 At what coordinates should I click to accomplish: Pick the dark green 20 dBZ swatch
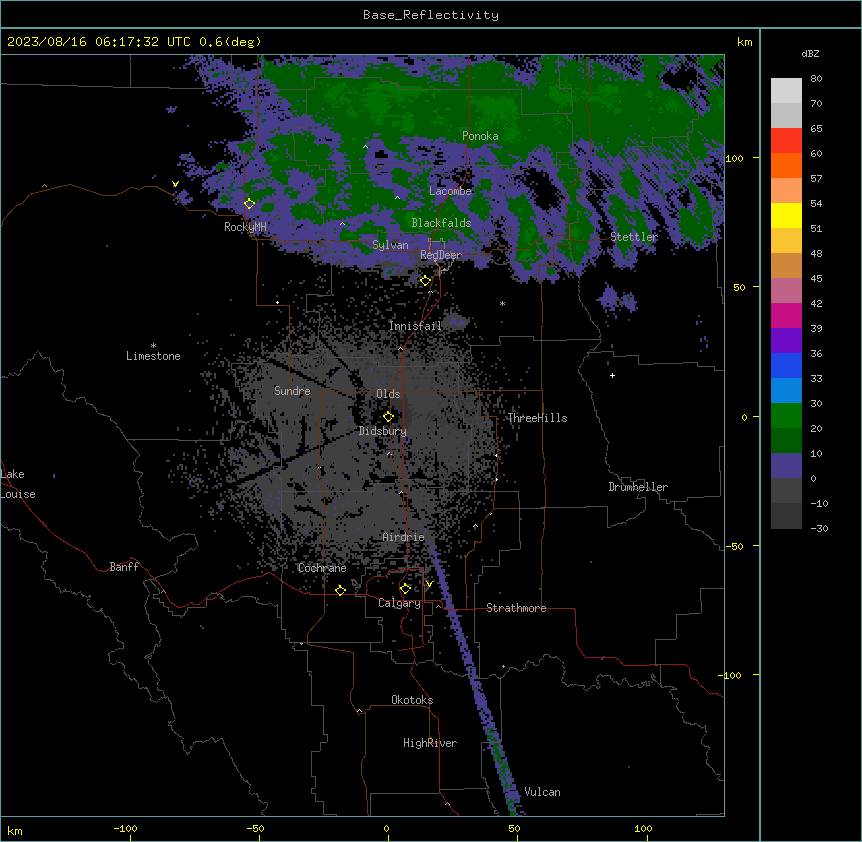(786, 440)
